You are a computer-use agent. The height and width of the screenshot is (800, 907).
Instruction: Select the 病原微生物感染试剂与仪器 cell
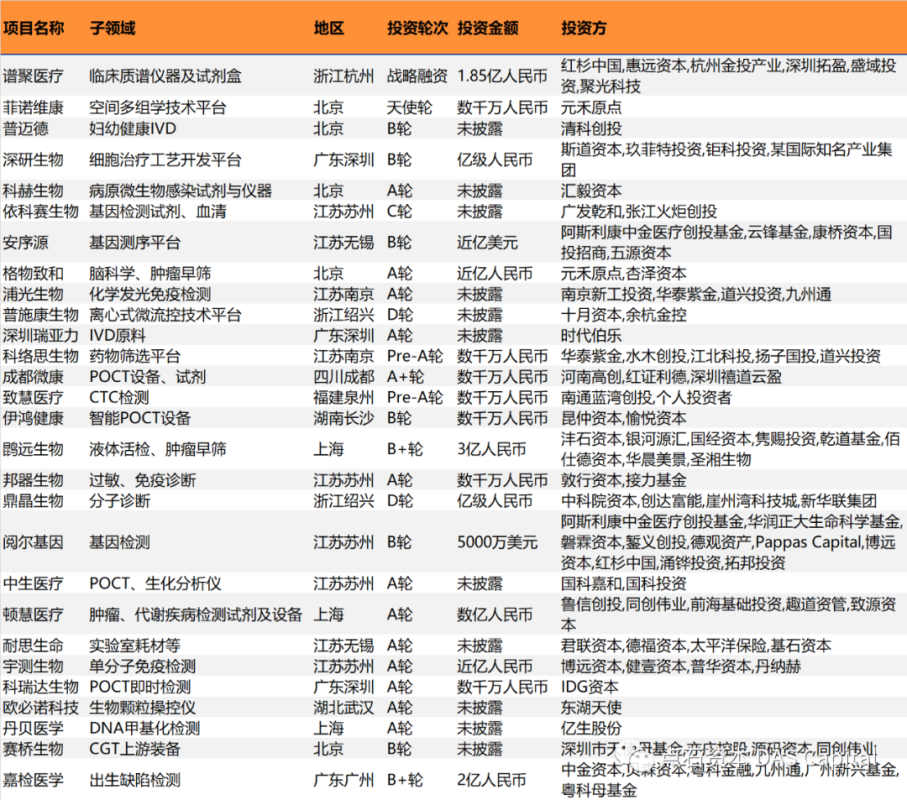point(180,191)
